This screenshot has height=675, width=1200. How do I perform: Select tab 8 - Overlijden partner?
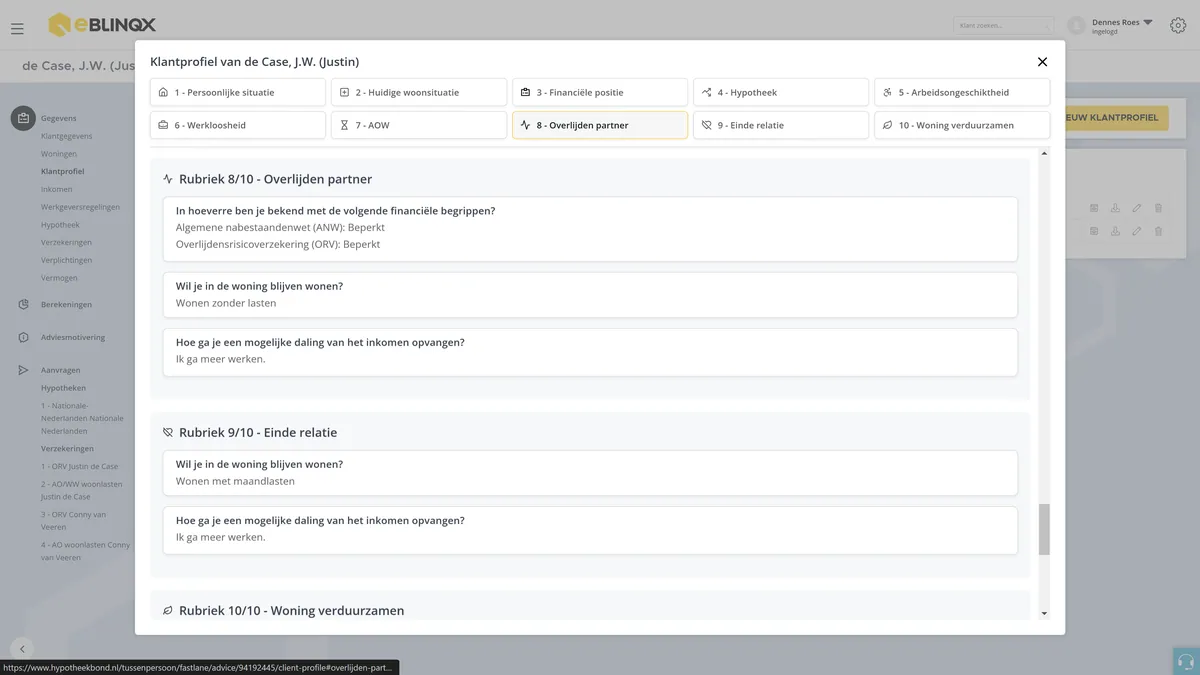[x=600, y=125]
